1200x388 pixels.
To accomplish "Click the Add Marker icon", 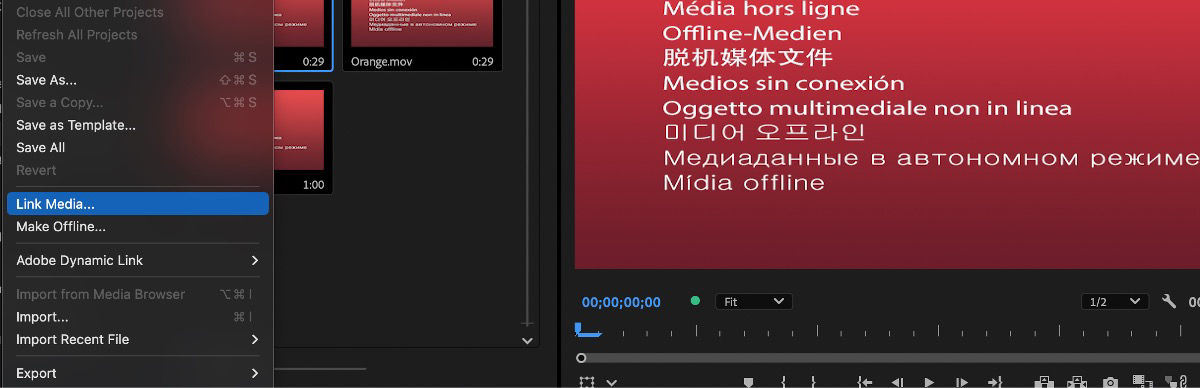I will tap(748, 382).
